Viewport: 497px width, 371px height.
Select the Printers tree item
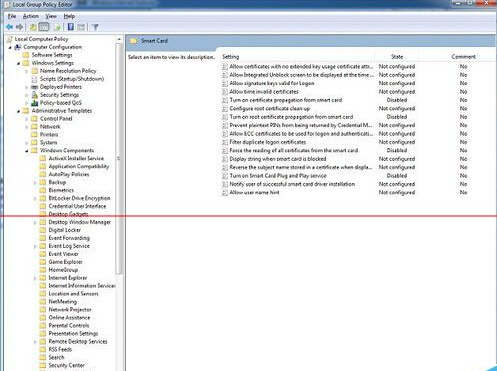pos(49,135)
